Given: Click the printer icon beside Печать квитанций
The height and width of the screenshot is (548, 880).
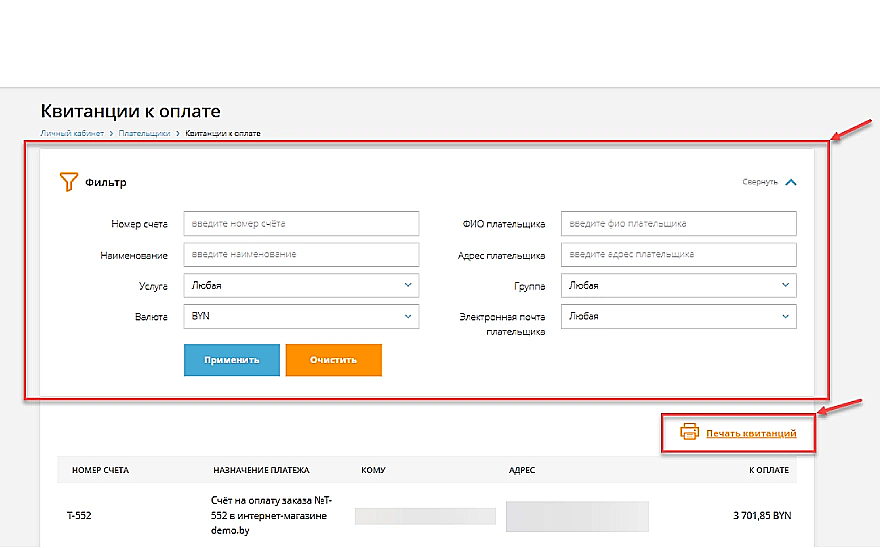Looking at the screenshot, I should point(689,433).
